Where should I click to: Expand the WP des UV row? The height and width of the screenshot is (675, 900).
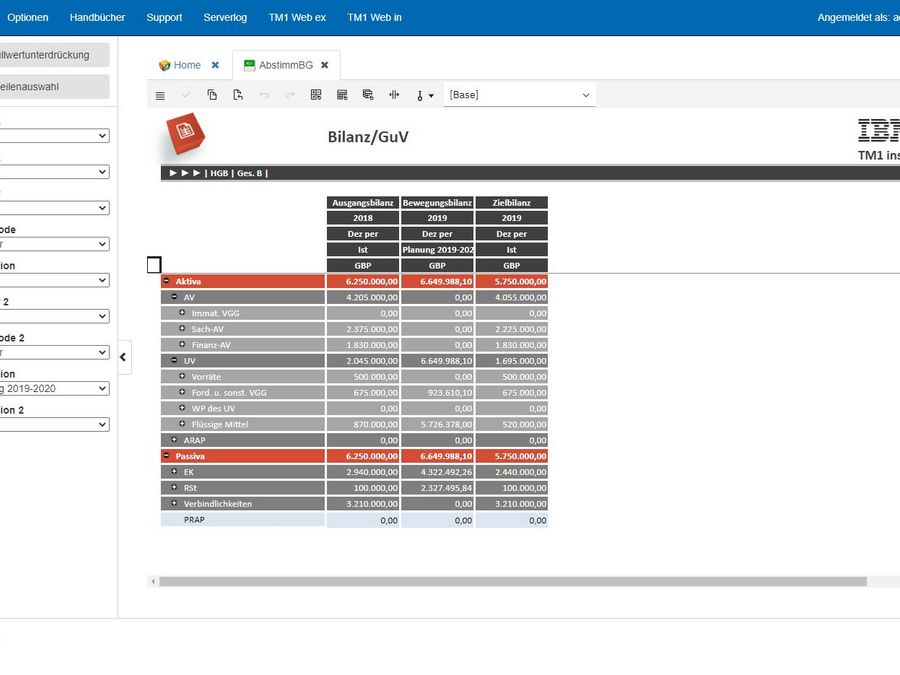click(183, 408)
